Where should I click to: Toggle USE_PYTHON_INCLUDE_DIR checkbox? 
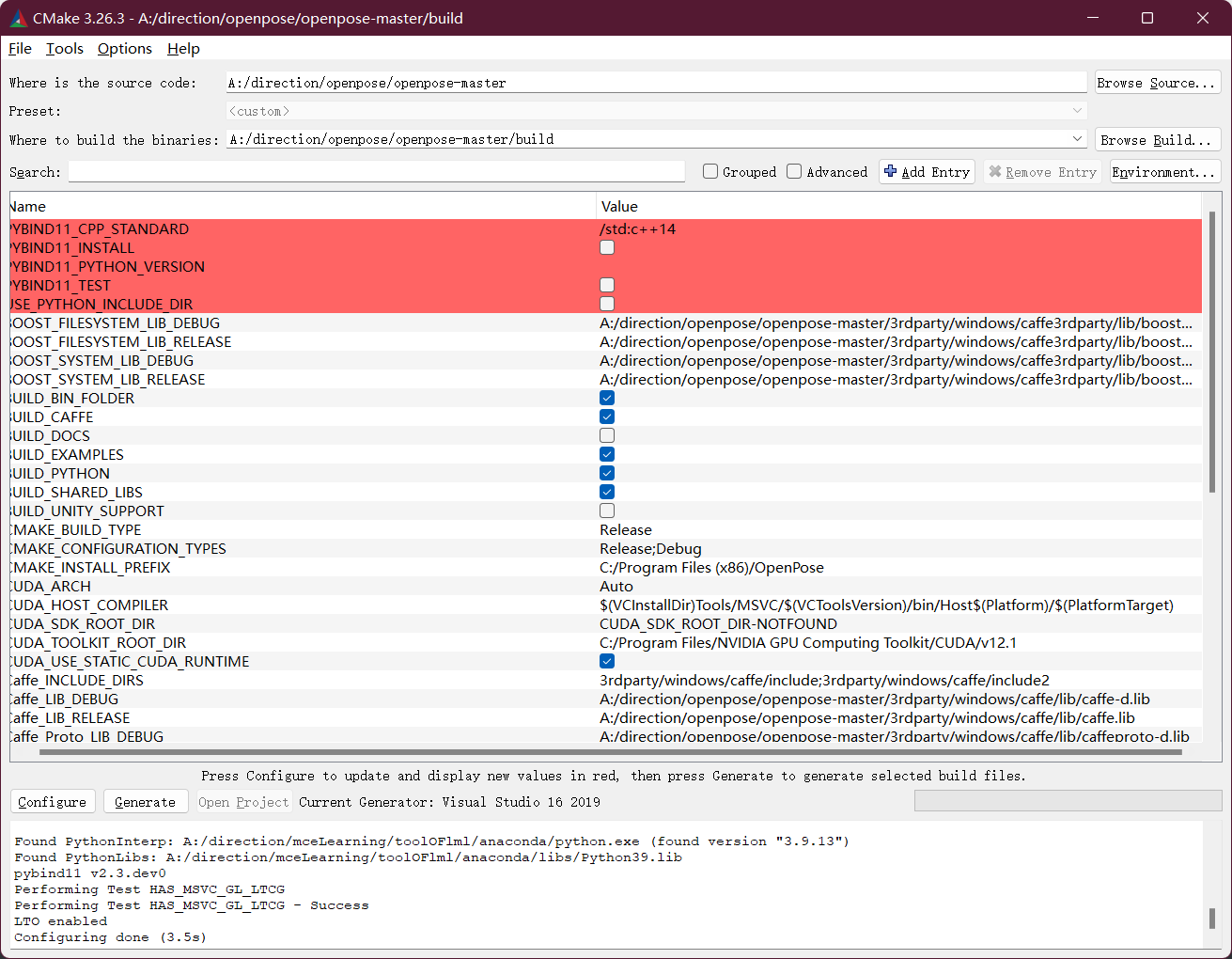point(607,304)
